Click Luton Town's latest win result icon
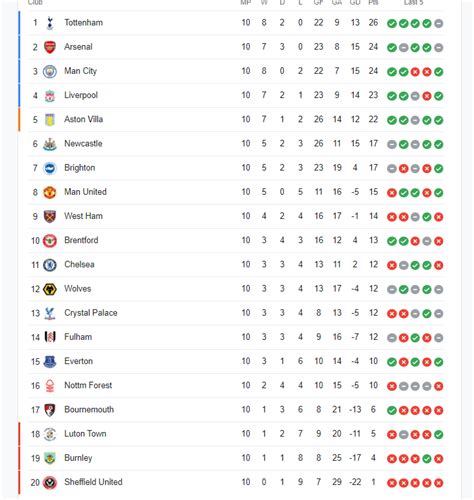This screenshot has width=474, height=500. pos(439,434)
